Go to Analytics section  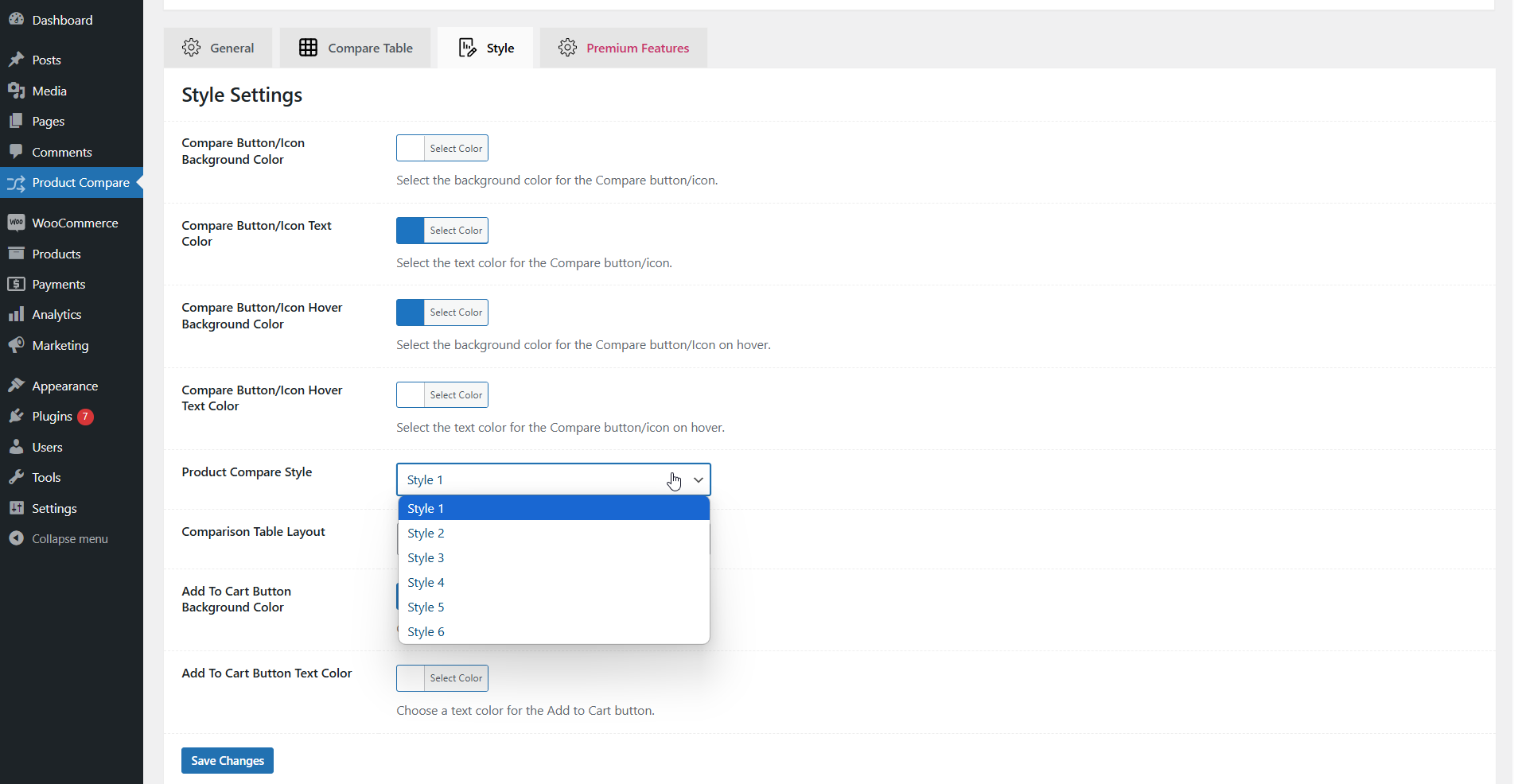coord(56,315)
